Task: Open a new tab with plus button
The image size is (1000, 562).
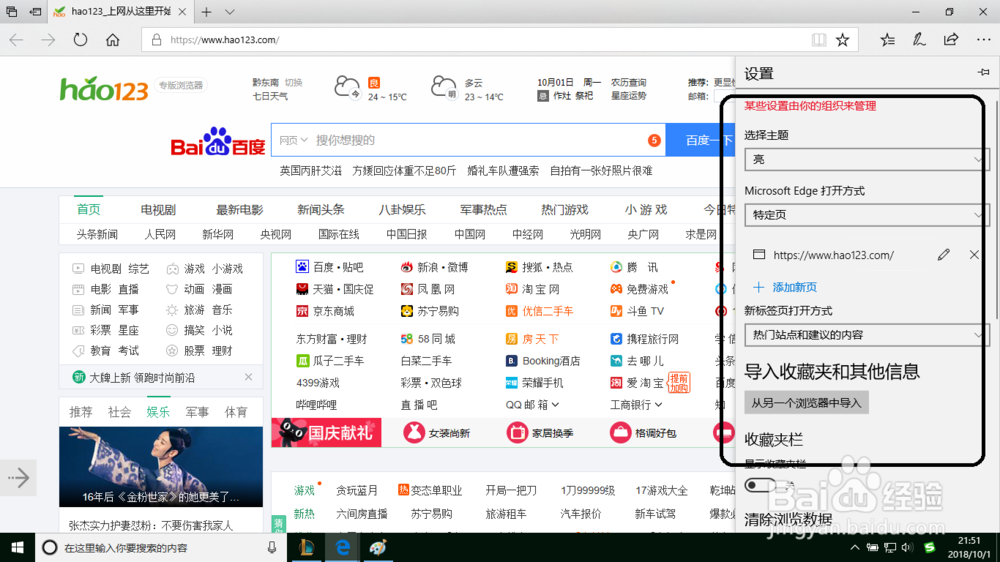Action: pyautogui.click(x=206, y=11)
